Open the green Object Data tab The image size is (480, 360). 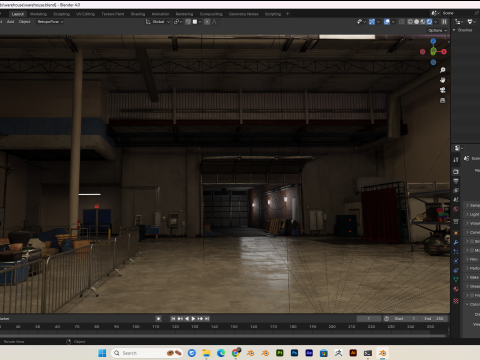(x=456, y=279)
